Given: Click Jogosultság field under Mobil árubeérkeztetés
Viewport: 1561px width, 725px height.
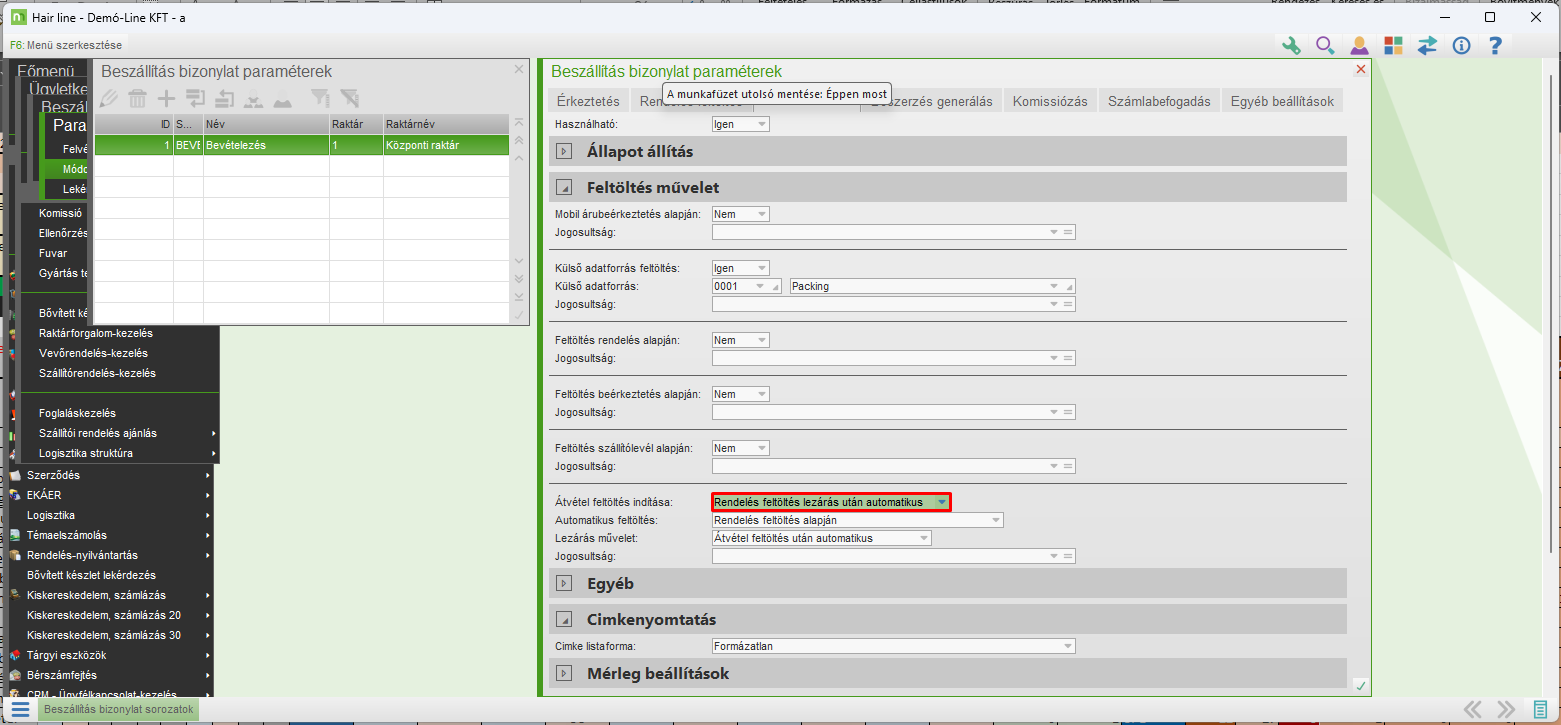Looking at the screenshot, I should [893, 232].
